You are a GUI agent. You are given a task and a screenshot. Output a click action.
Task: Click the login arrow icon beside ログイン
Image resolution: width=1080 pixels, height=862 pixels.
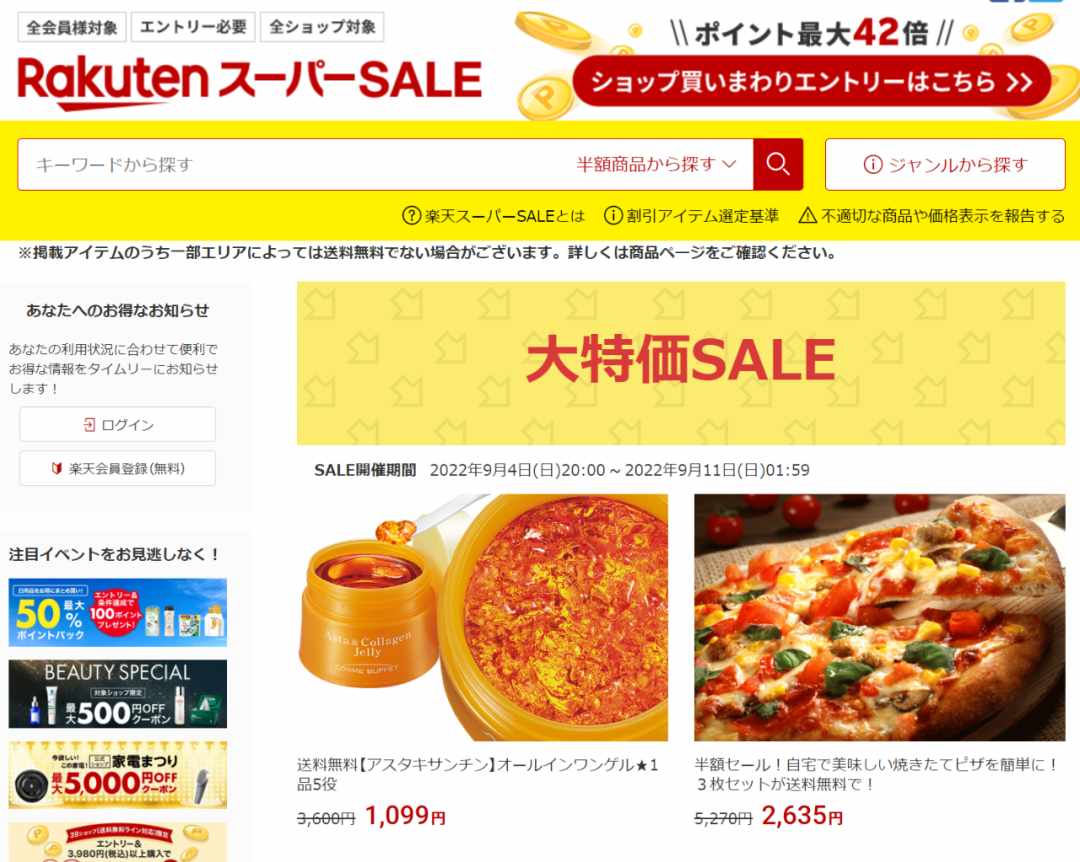coord(89,424)
